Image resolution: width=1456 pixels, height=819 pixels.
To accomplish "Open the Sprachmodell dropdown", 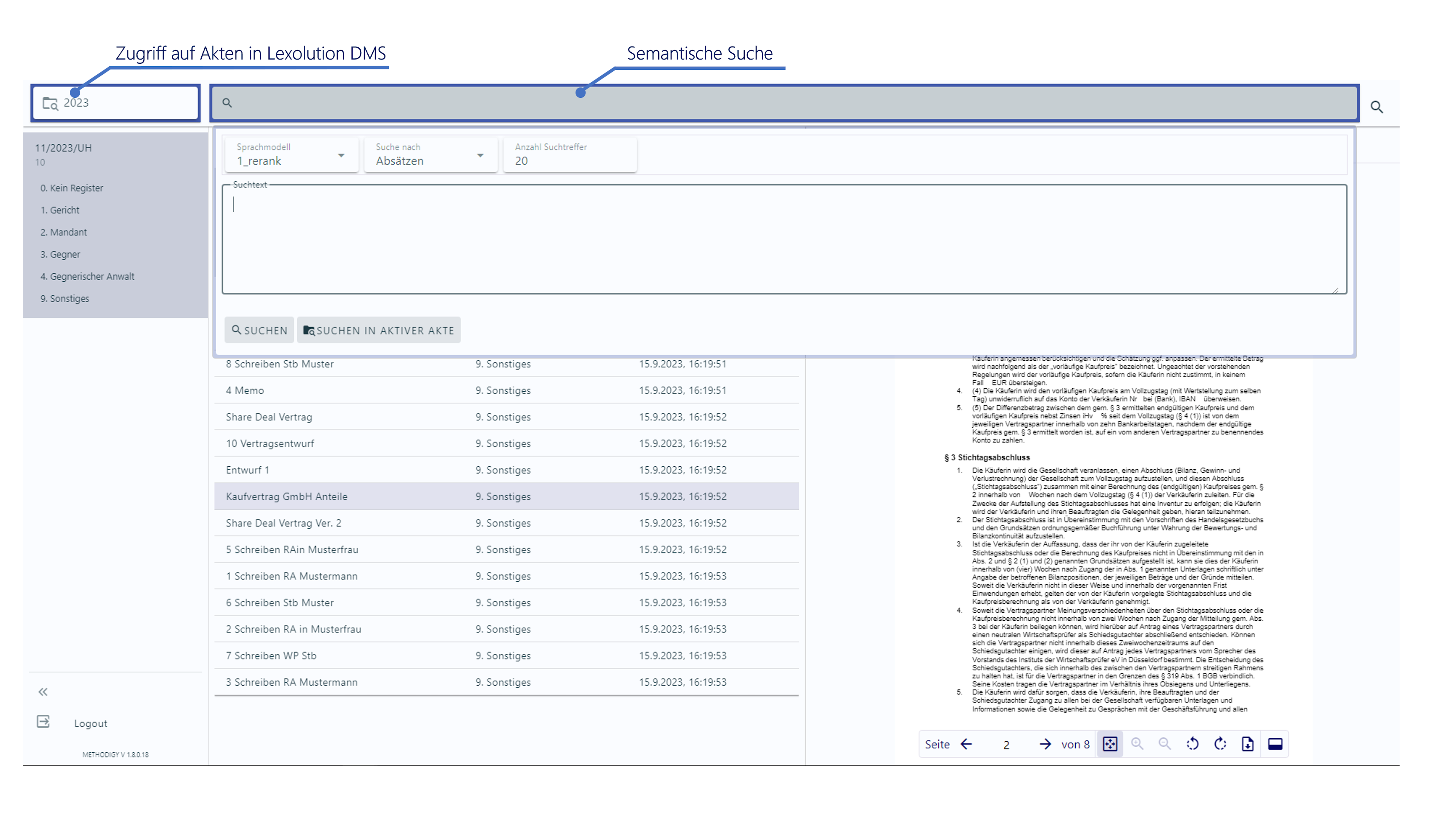I will click(x=292, y=155).
